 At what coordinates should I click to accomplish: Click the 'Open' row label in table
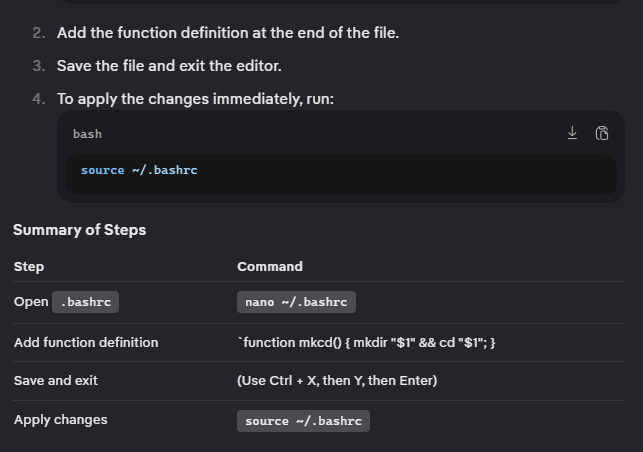coord(31,302)
